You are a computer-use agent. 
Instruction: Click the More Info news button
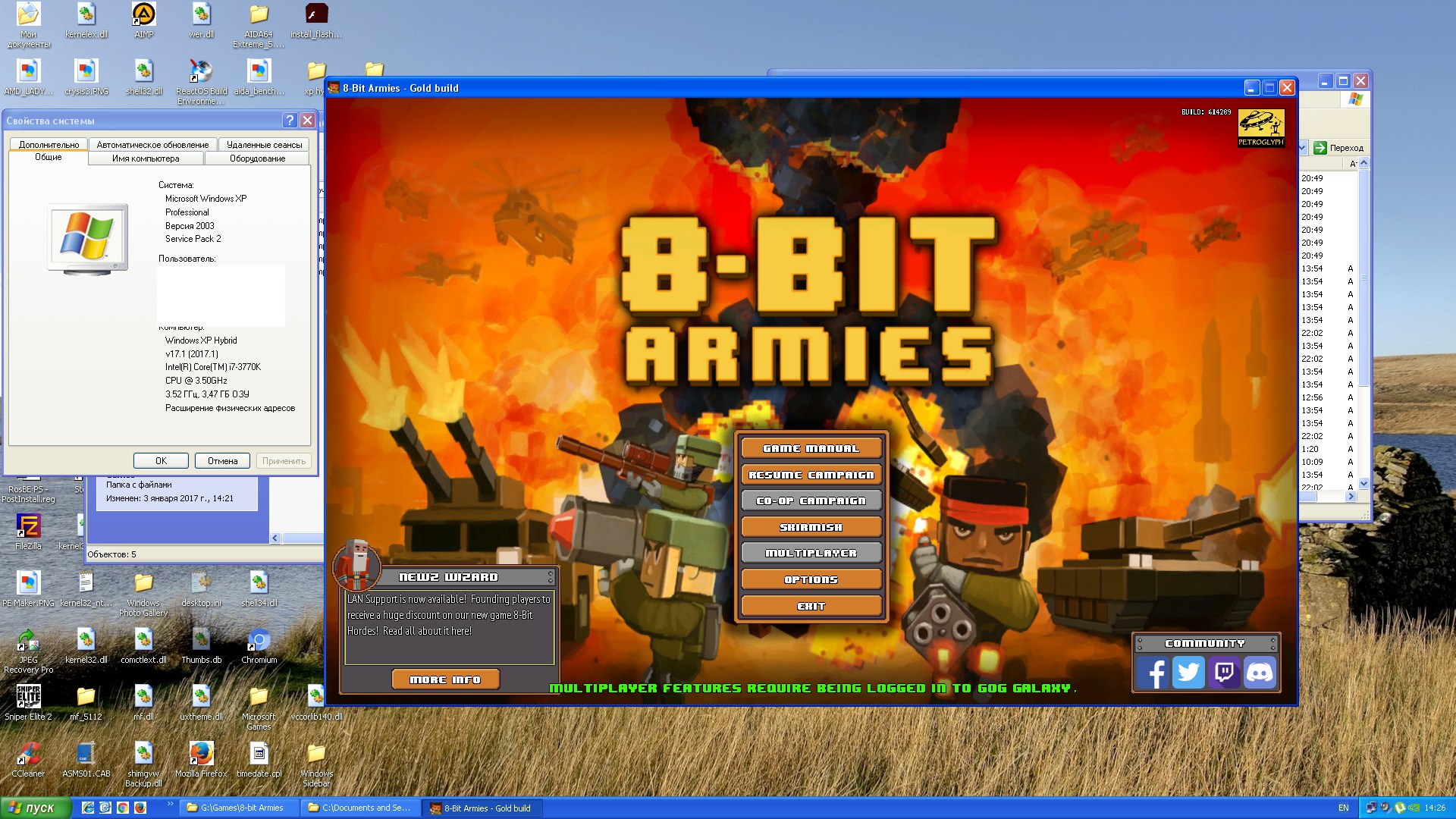(446, 679)
